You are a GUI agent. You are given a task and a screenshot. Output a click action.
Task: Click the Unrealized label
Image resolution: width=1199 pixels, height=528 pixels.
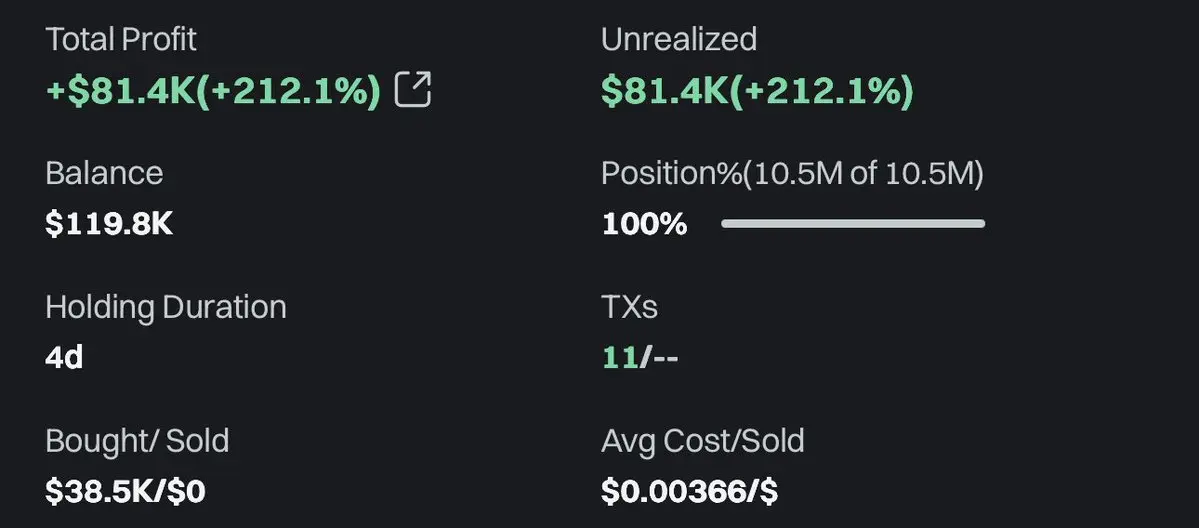[x=679, y=39]
